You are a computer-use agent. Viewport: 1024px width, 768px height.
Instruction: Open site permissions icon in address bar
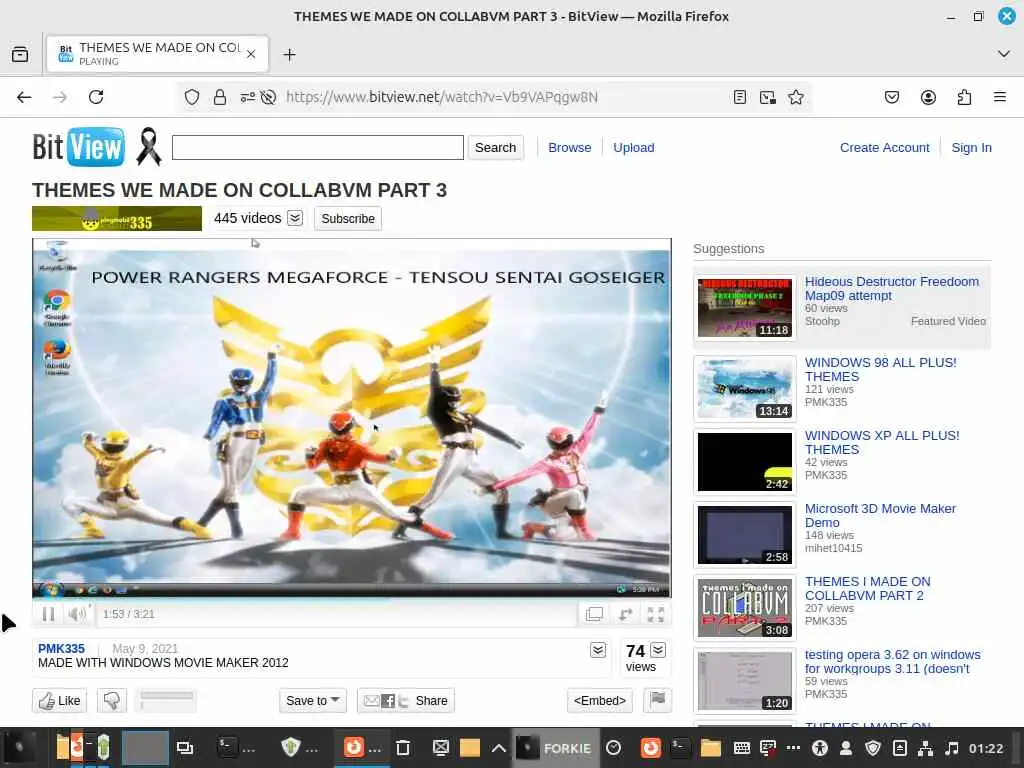248,97
